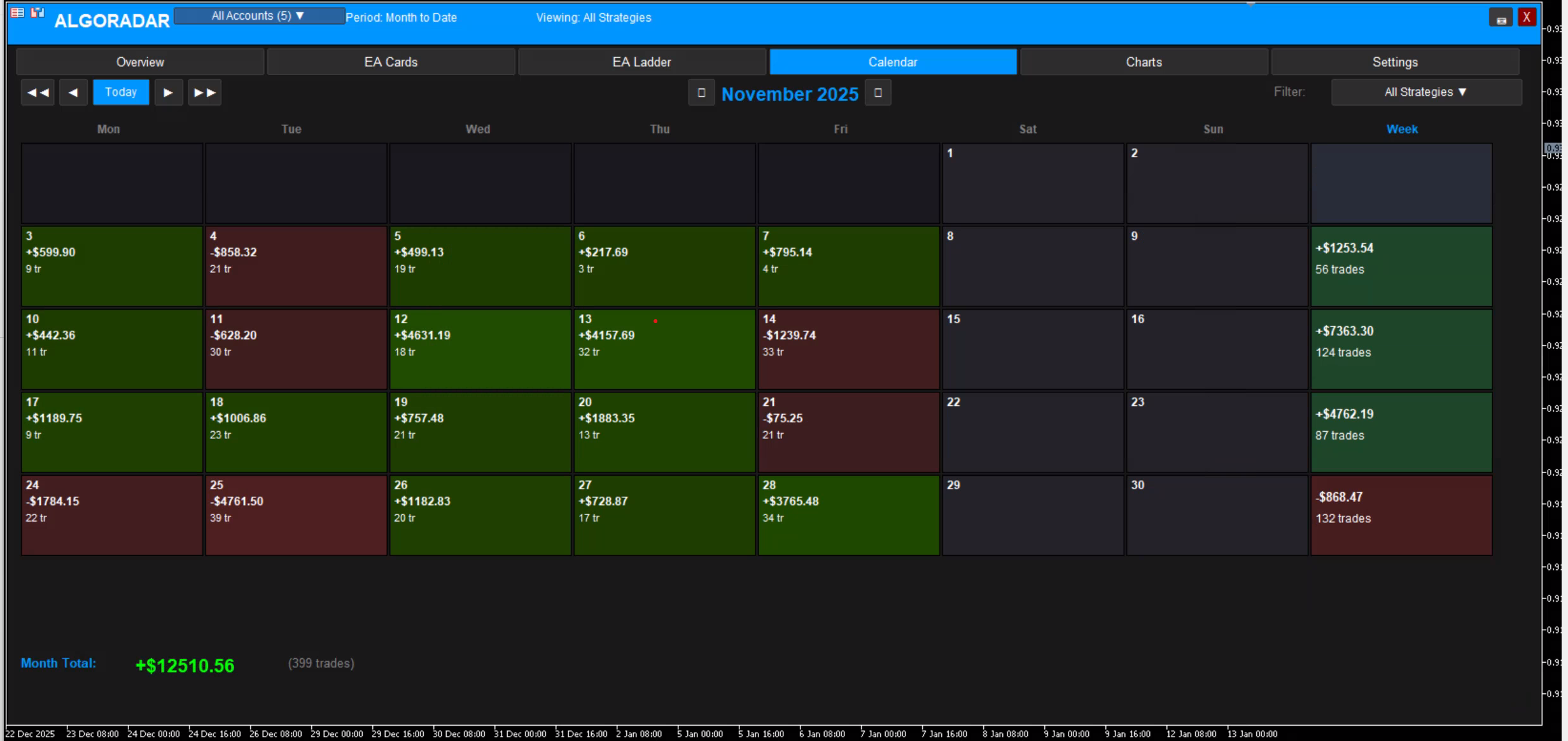Click the Today button

pos(121,92)
